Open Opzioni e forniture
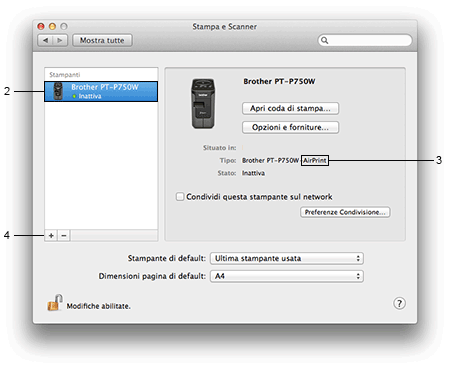 coord(290,127)
